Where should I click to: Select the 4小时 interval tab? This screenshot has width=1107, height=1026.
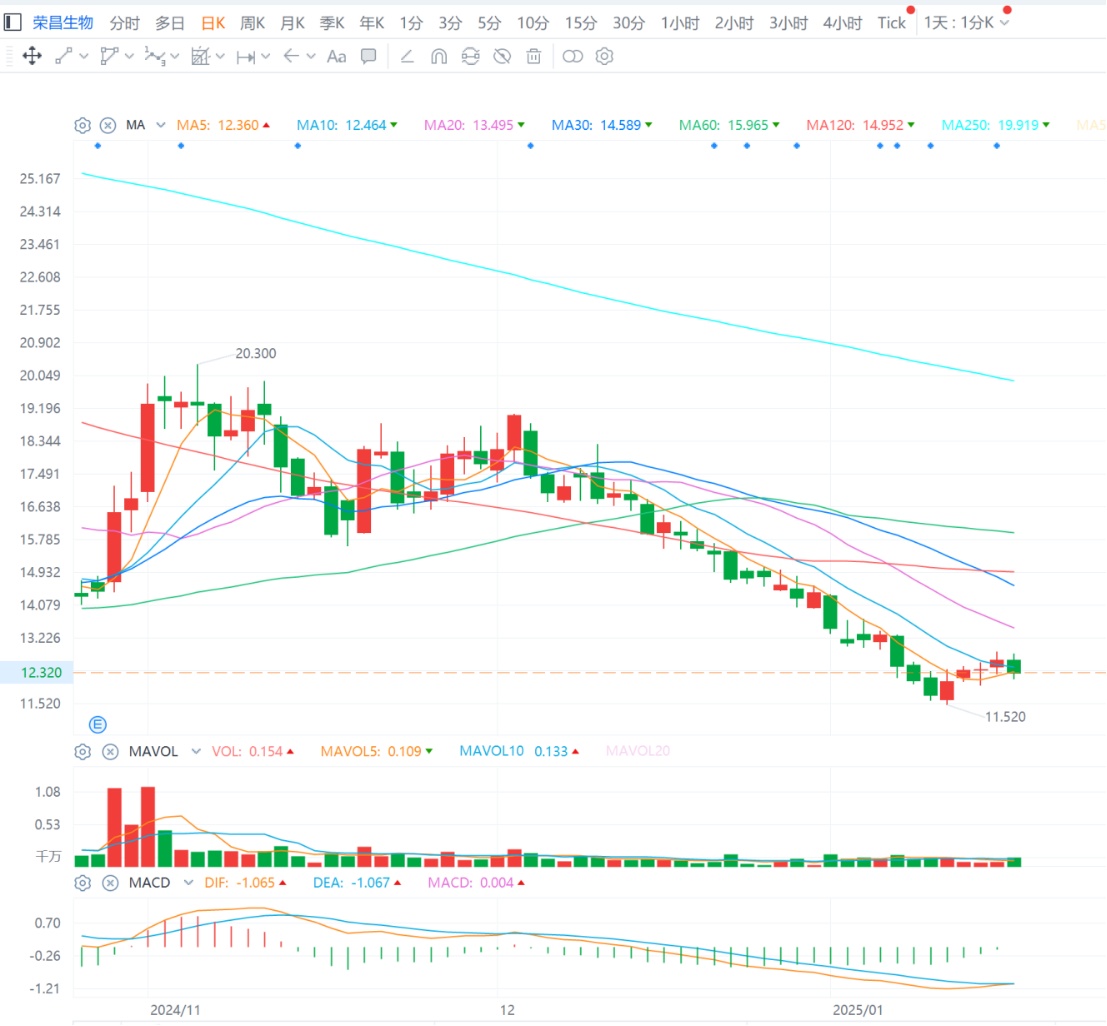click(x=843, y=23)
